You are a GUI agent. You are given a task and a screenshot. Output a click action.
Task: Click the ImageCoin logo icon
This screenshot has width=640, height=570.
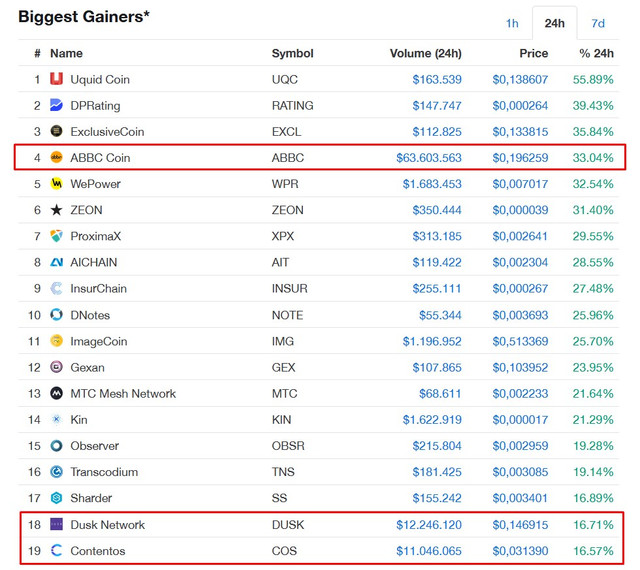tap(56, 341)
